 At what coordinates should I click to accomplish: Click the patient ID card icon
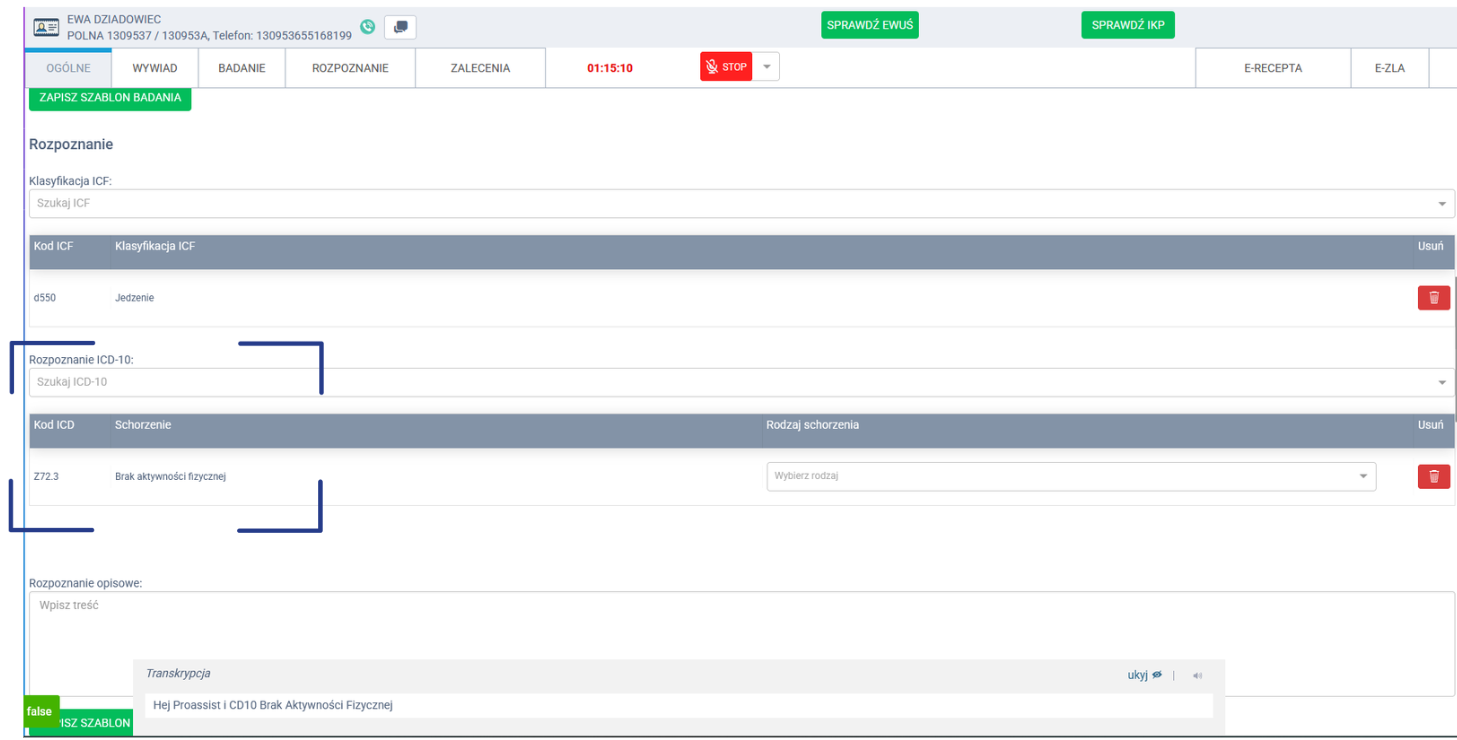(46, 27)
